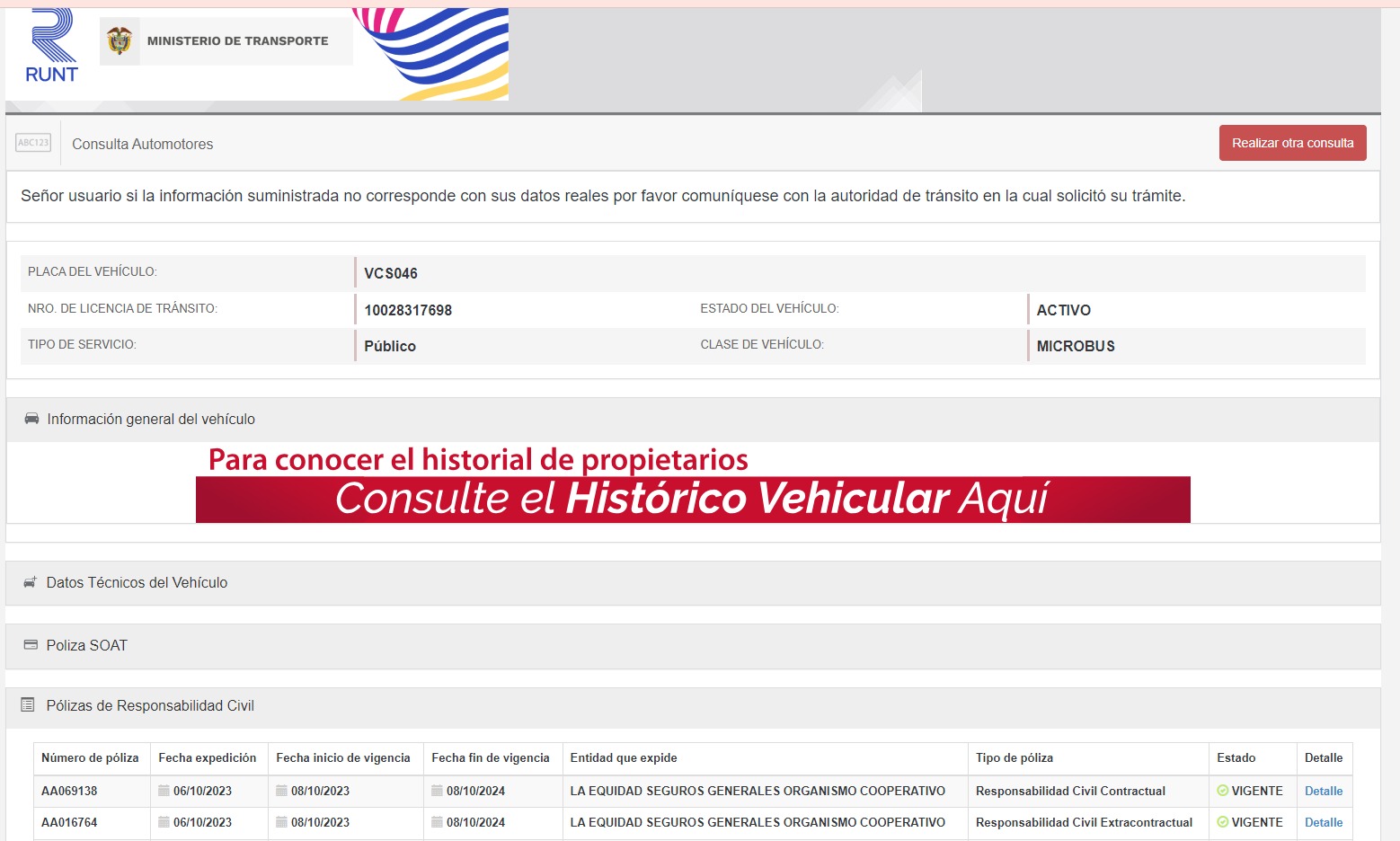Image resolution: width=1400 pixels, height=841 pixels.
Task: Click the Fecha fin de vigencia header
Action: coord(490,757)
